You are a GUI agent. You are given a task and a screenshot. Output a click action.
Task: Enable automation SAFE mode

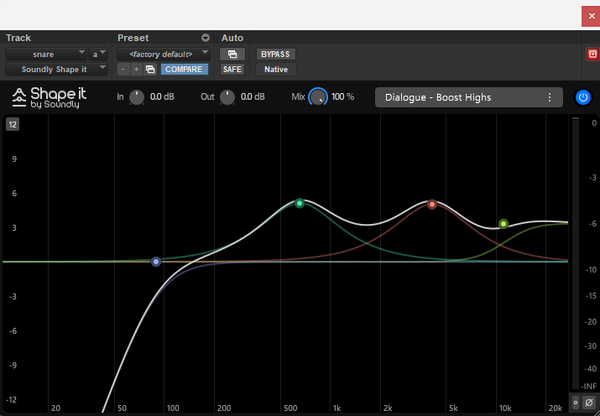point(232,69)
